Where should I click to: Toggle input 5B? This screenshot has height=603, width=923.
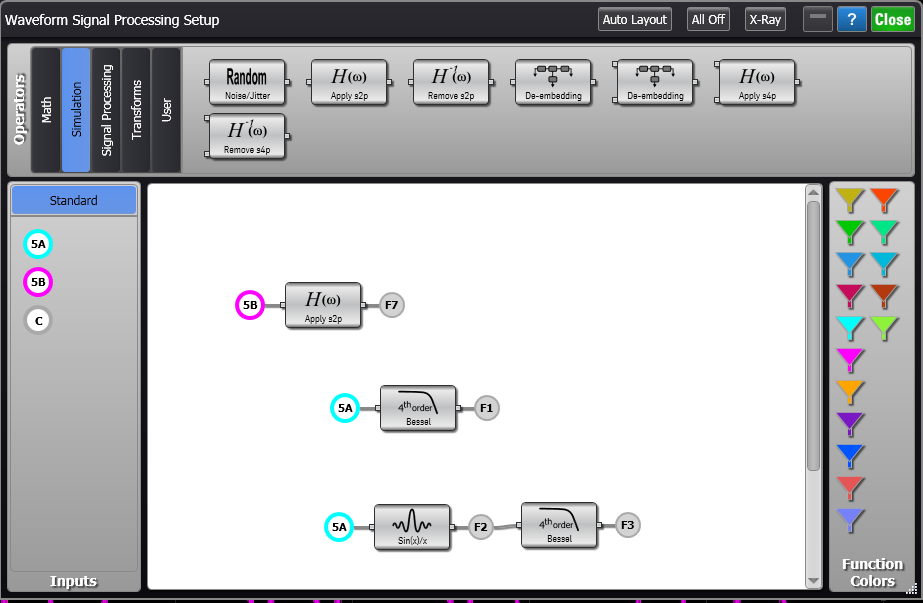point(37,282)
